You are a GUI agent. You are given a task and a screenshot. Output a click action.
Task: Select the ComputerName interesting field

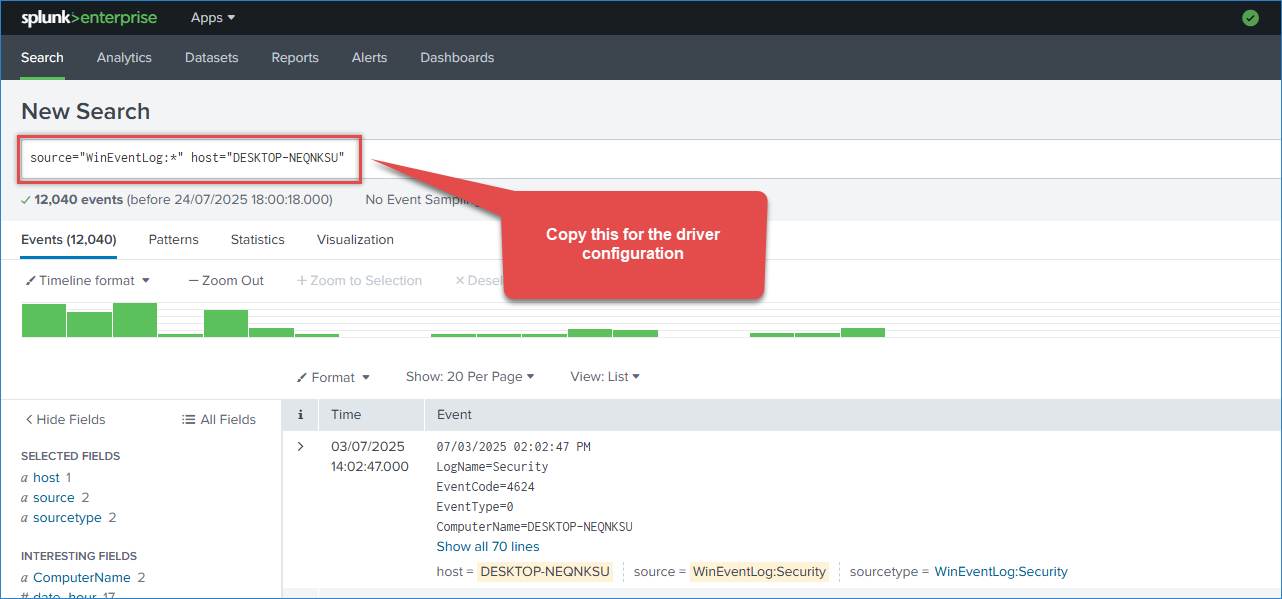click(x=82, y=578)
